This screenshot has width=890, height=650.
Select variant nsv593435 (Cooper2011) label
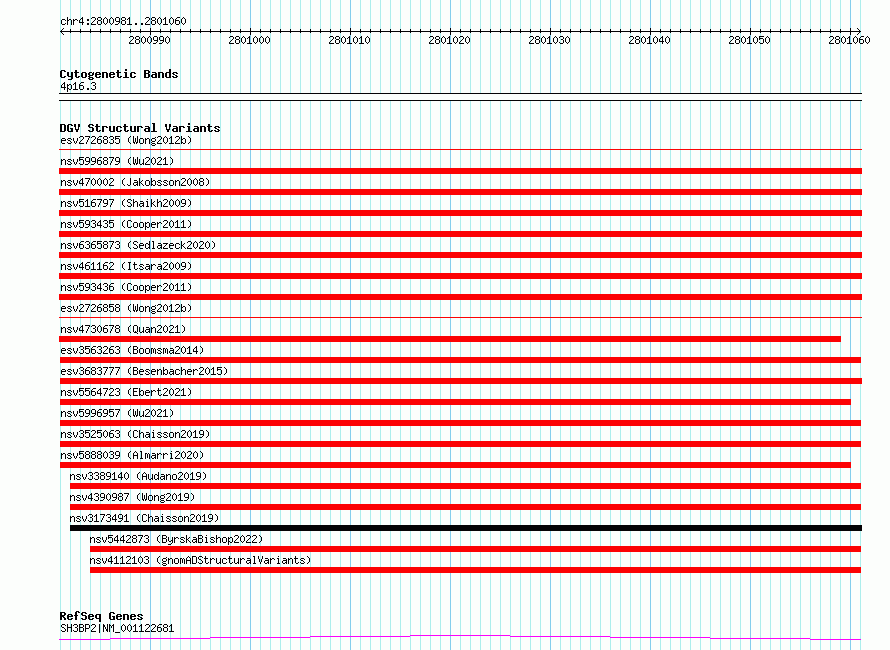pos(126,224)
